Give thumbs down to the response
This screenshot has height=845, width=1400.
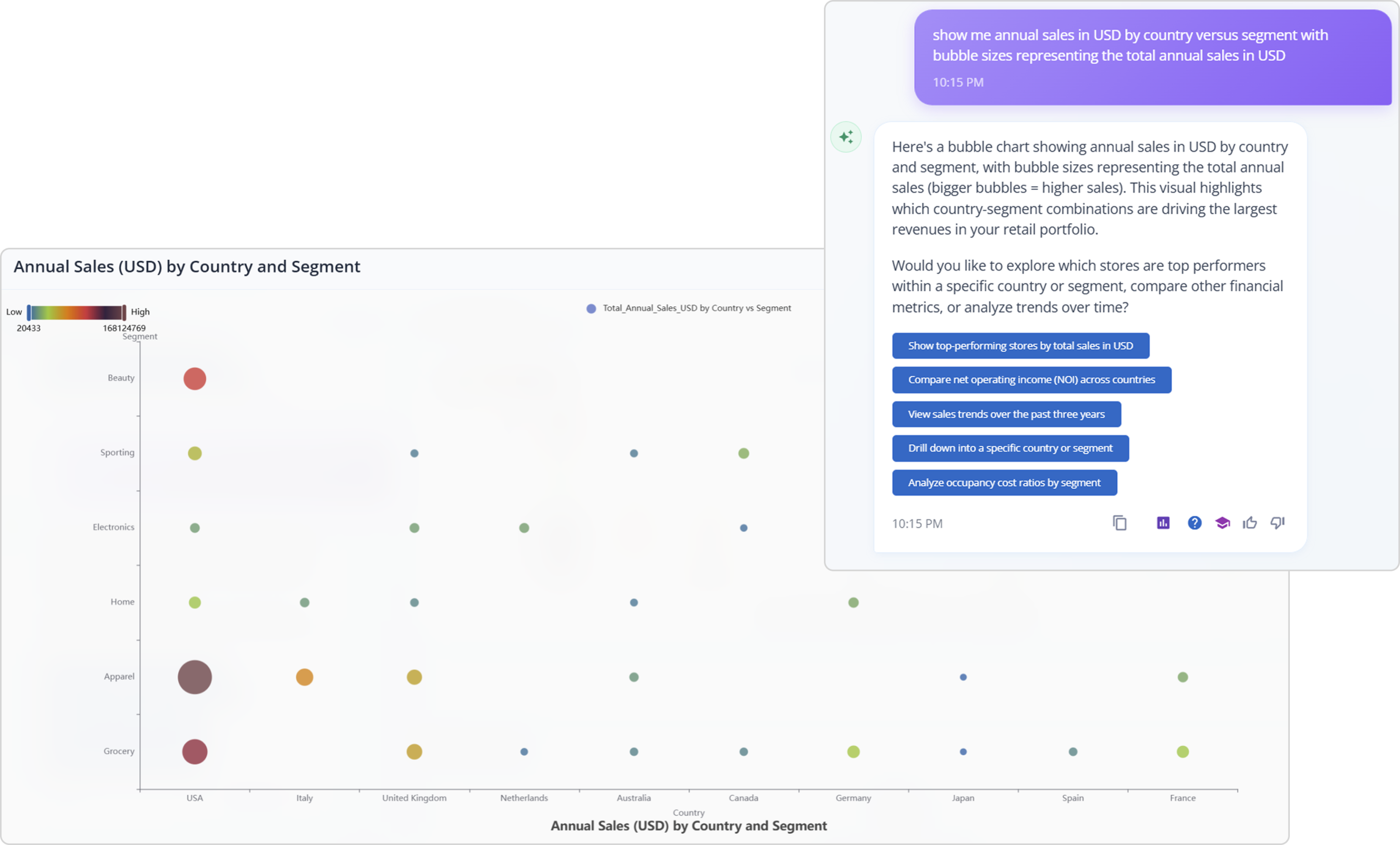pyautogui.click(x=1277, y=523)
